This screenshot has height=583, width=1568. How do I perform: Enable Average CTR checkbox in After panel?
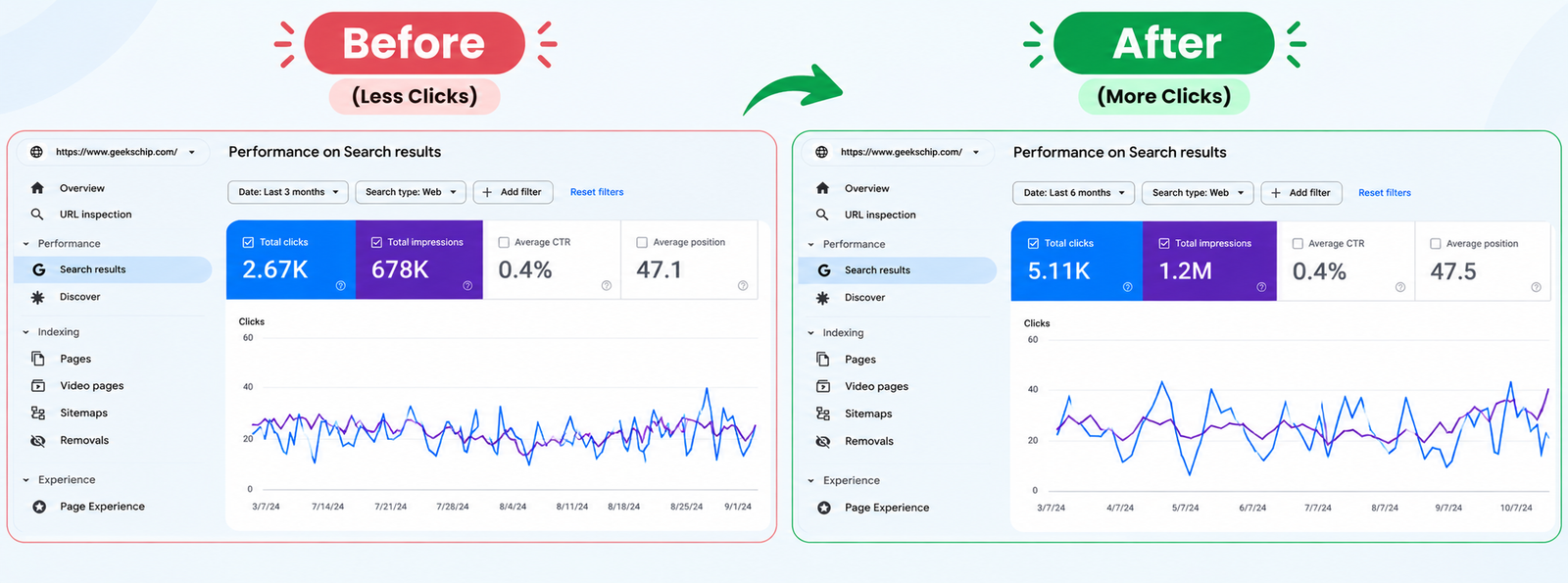pyautogui.click(x=1298, y=243)
